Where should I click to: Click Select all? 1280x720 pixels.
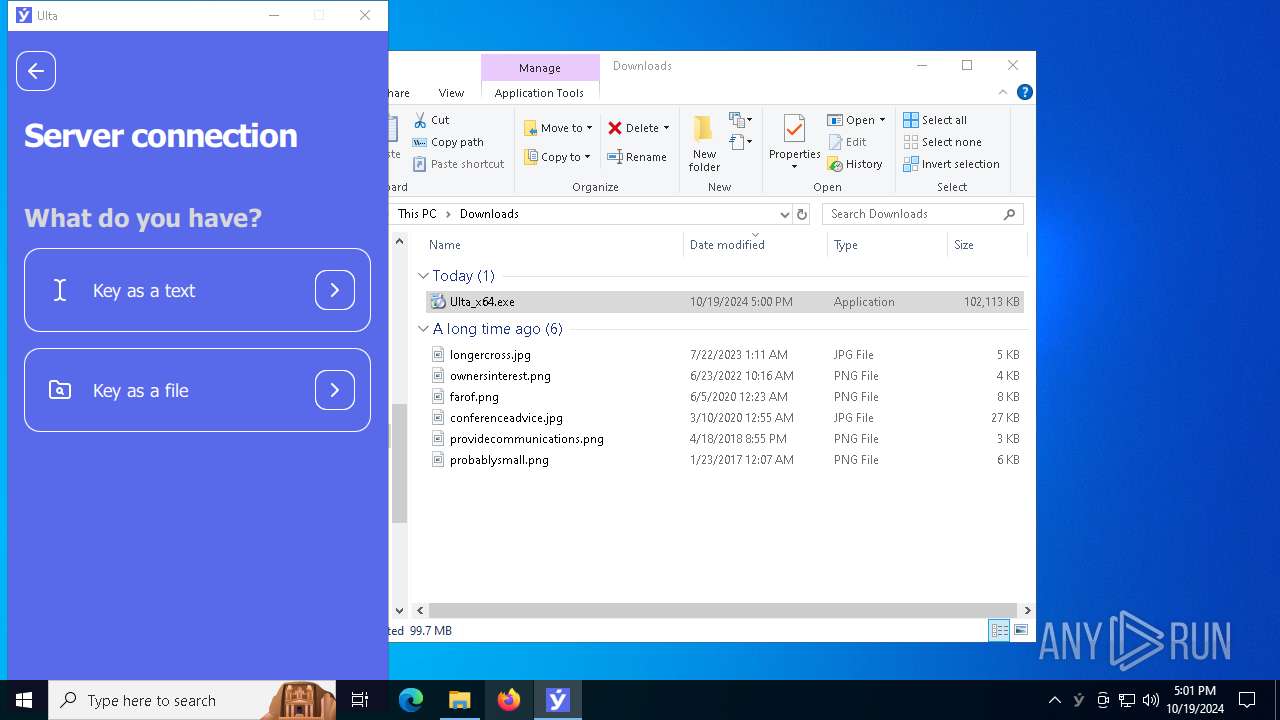click(x=935, y=120)
